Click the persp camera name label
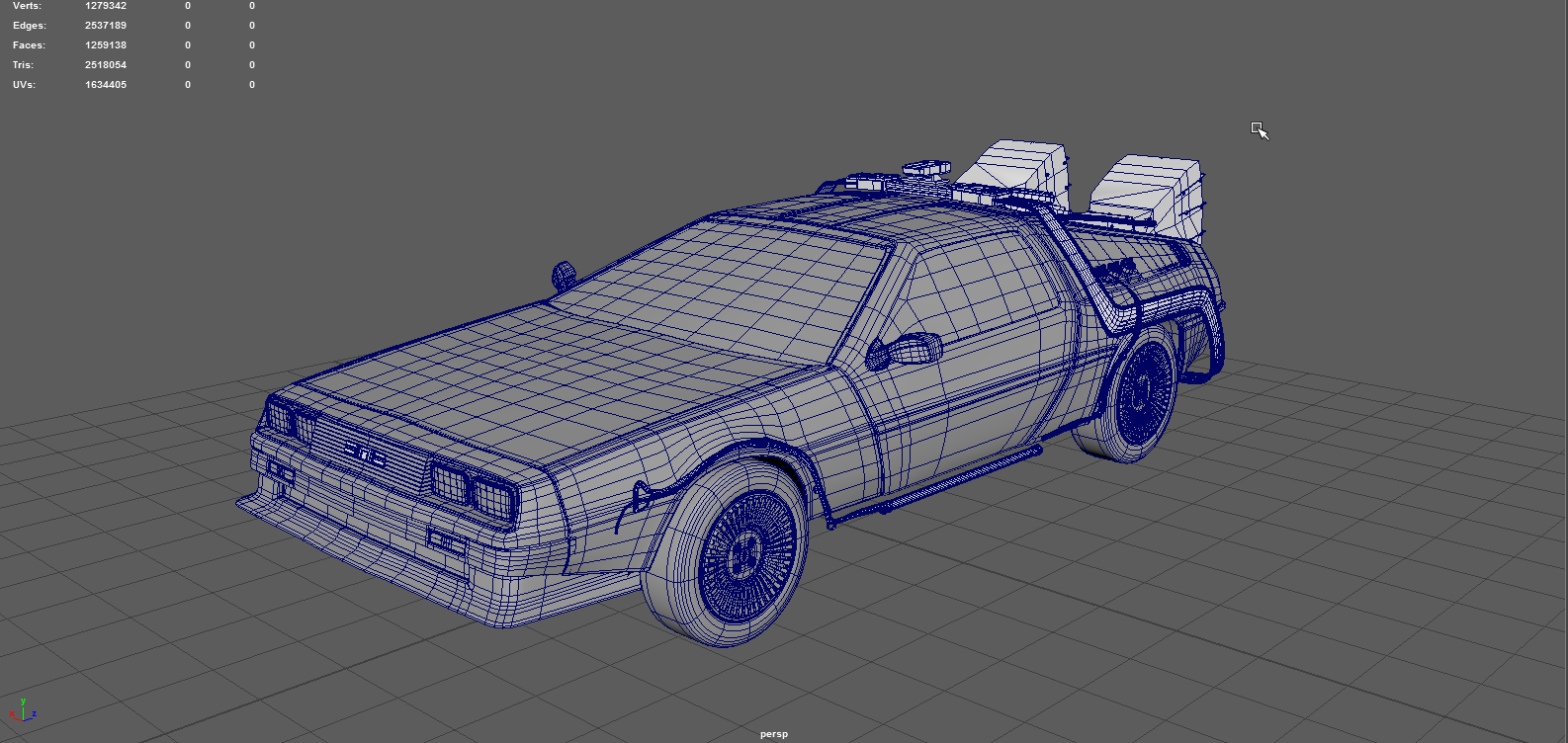Image resolution: width=1568 pixels, height=743 pixels. point(774,734)
